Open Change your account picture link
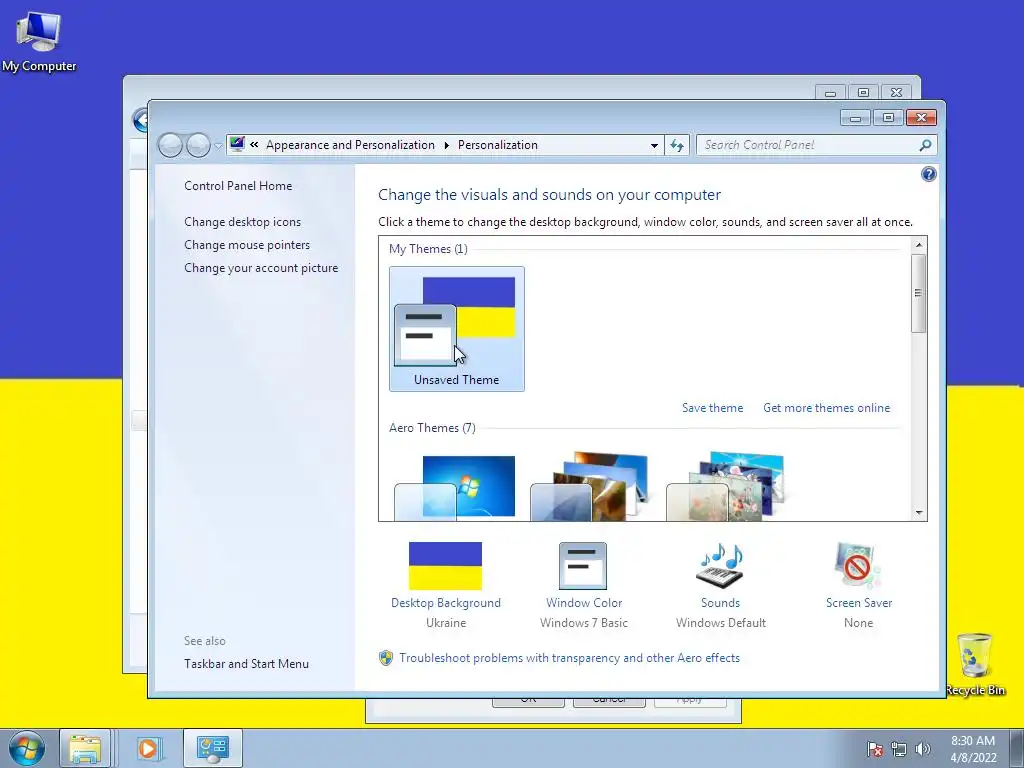The image size is (1024, 768). tap(261, 268)
